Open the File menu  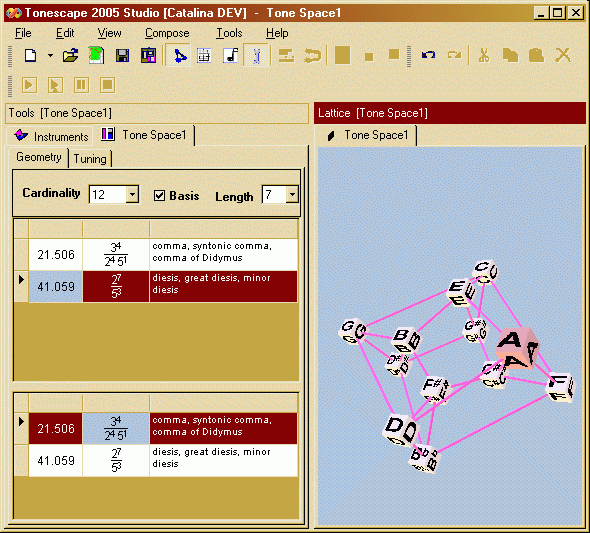[x=23, y=33]
